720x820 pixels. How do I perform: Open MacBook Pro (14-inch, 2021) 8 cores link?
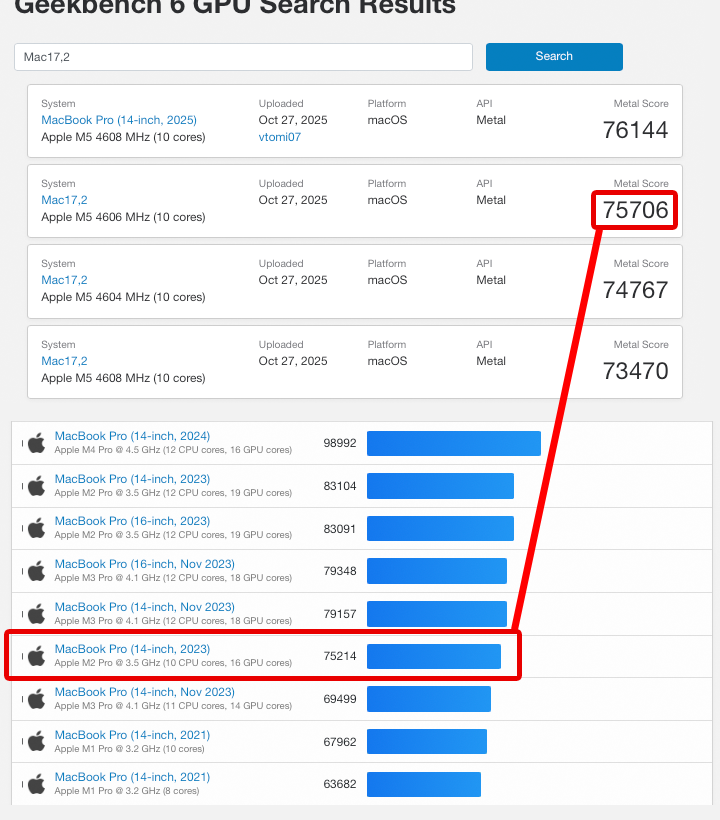[132, 777]
